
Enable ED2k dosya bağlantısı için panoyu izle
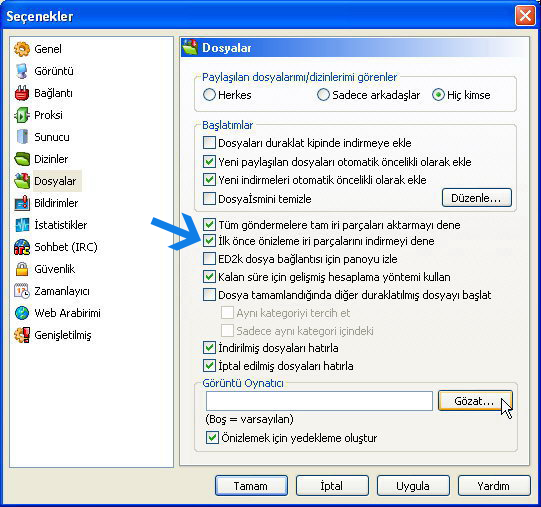pyautogui.click(x=209, y=259)
